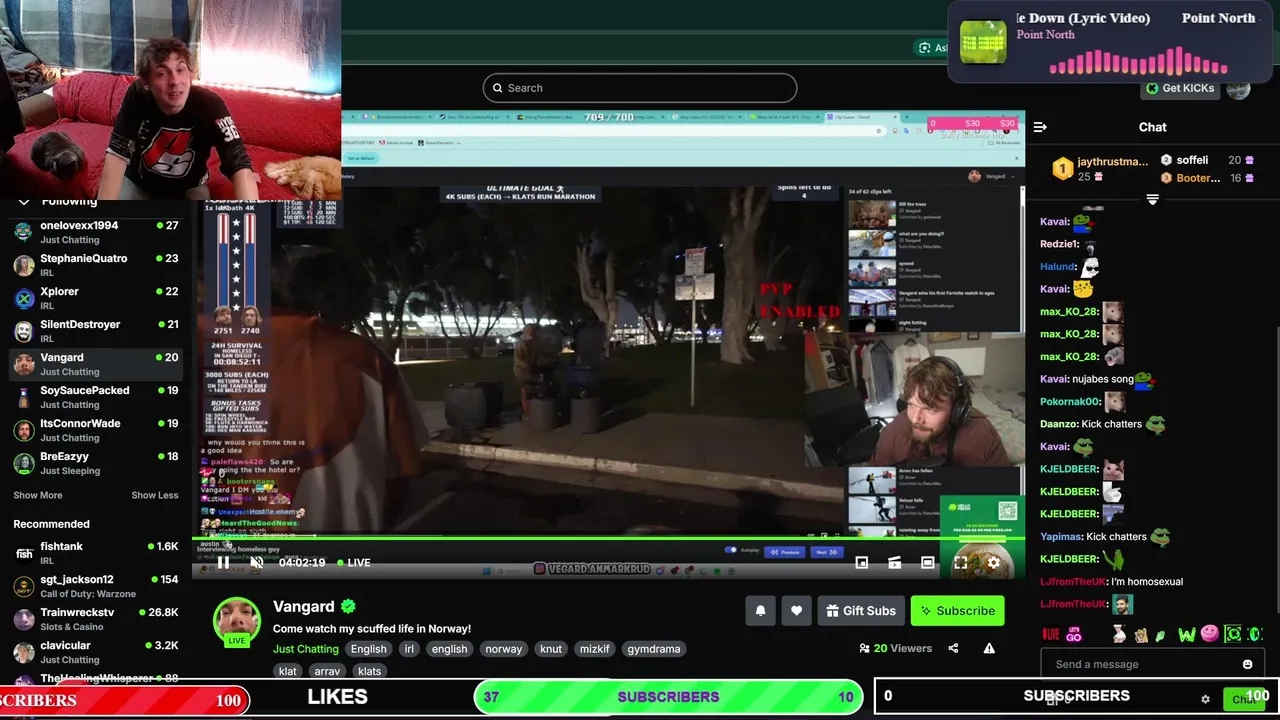Open Vangard's streamer avatar with LIVE badge
This screenshot has width=1280, height=720.
coord(237,622)
